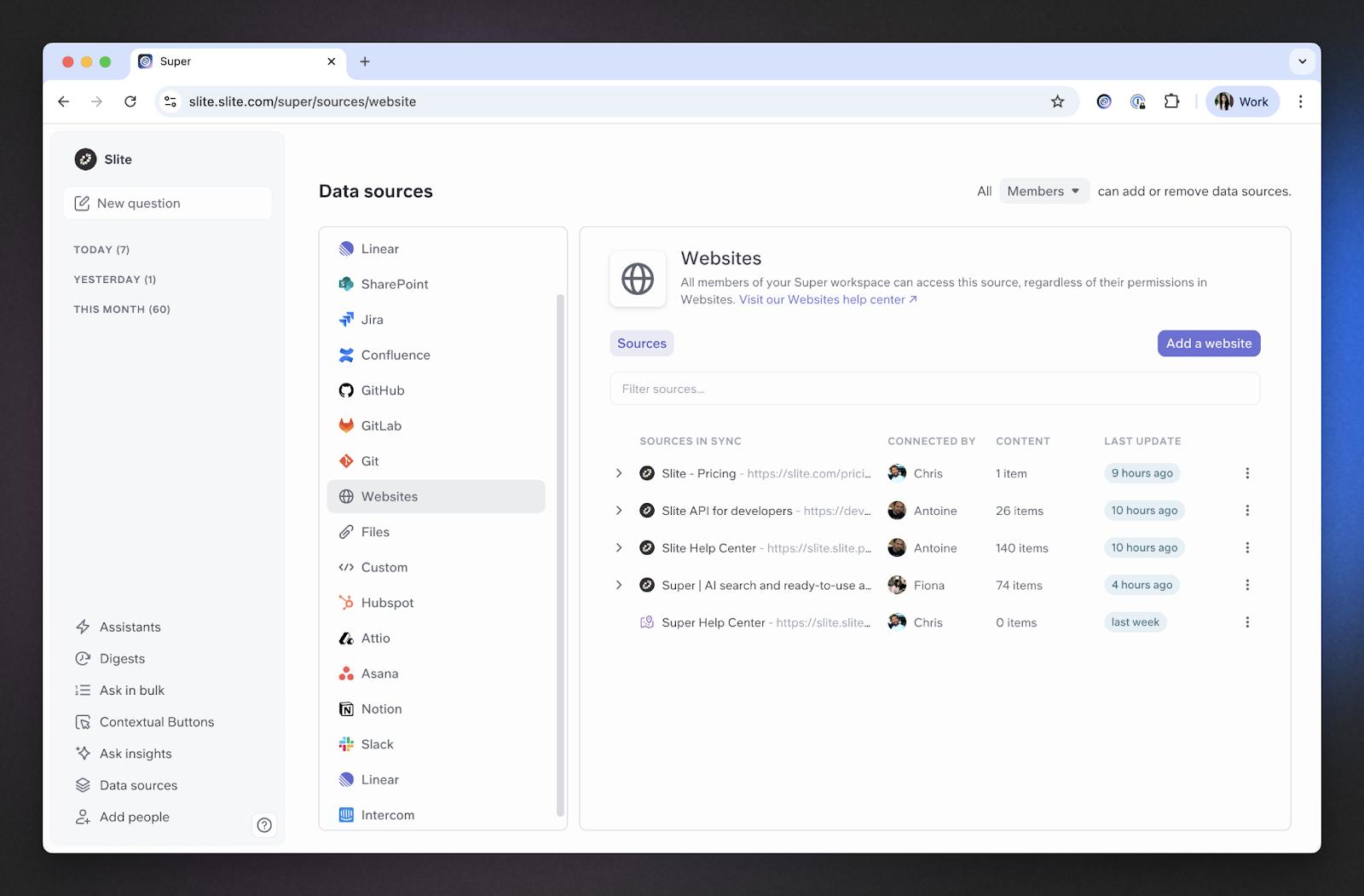Click the Add a website button

1209,344
